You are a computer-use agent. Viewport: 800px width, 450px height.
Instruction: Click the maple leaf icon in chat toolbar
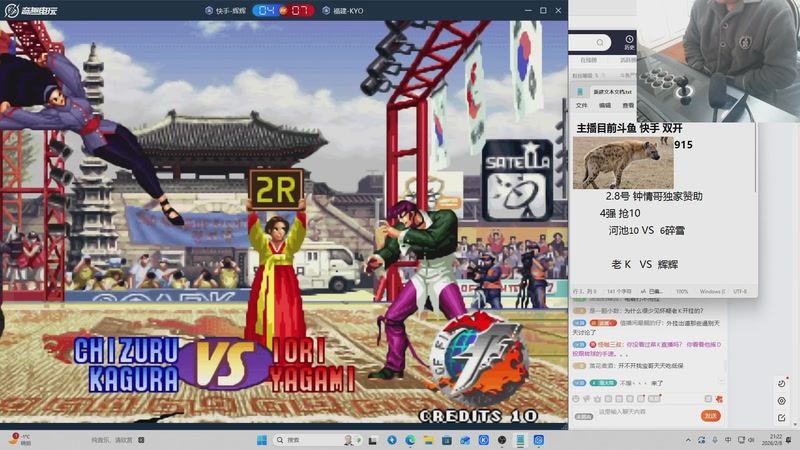[x=719, y=399]
